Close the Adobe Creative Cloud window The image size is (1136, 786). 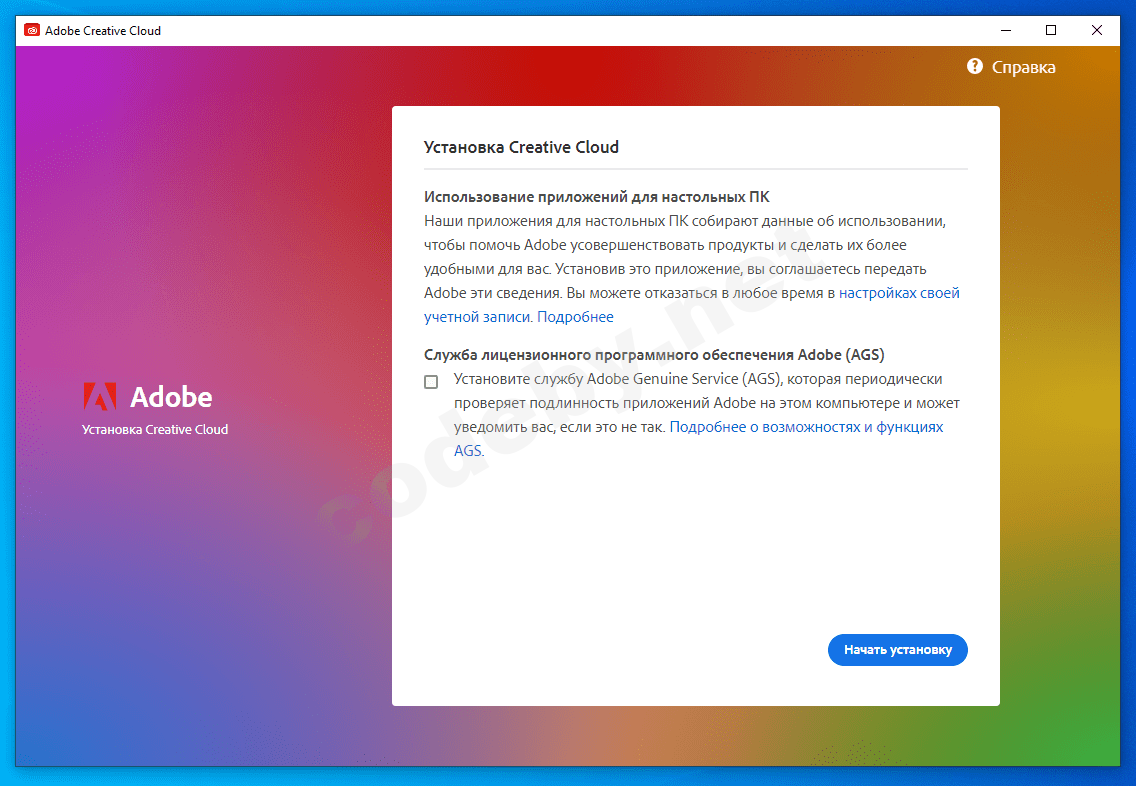1096,30
